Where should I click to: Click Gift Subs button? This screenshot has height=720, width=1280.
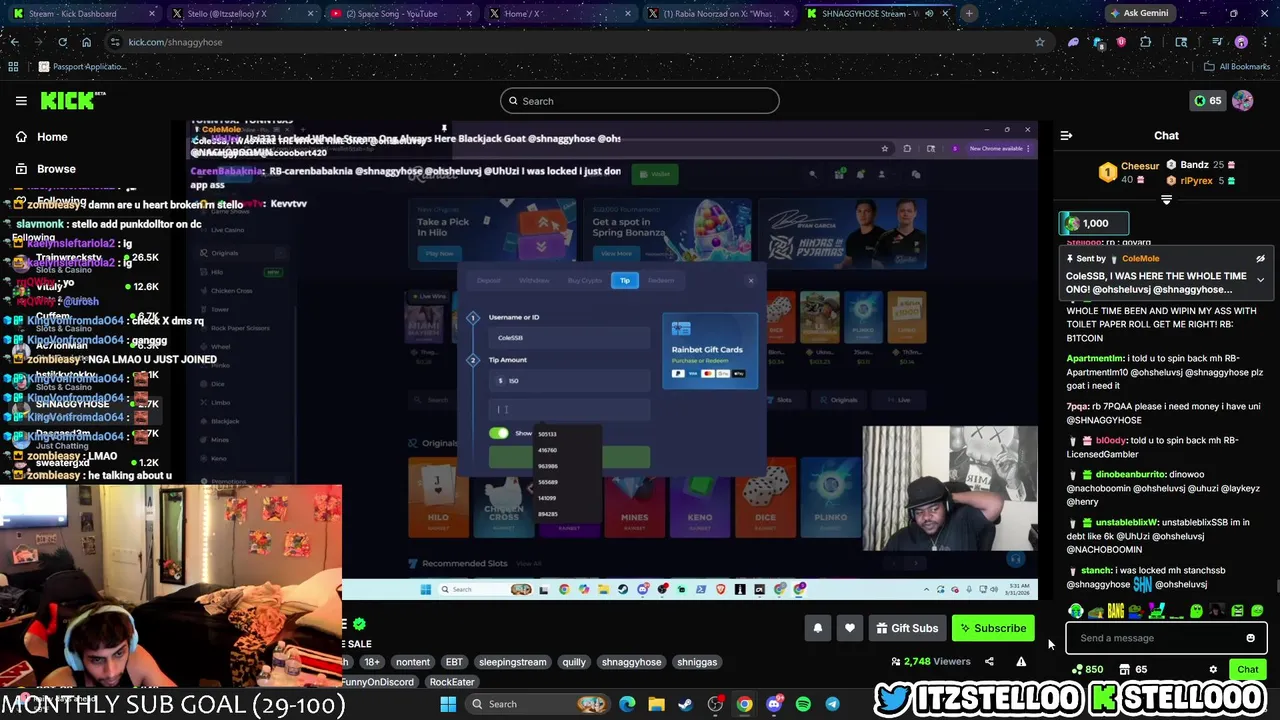click(x=907, y=628)
